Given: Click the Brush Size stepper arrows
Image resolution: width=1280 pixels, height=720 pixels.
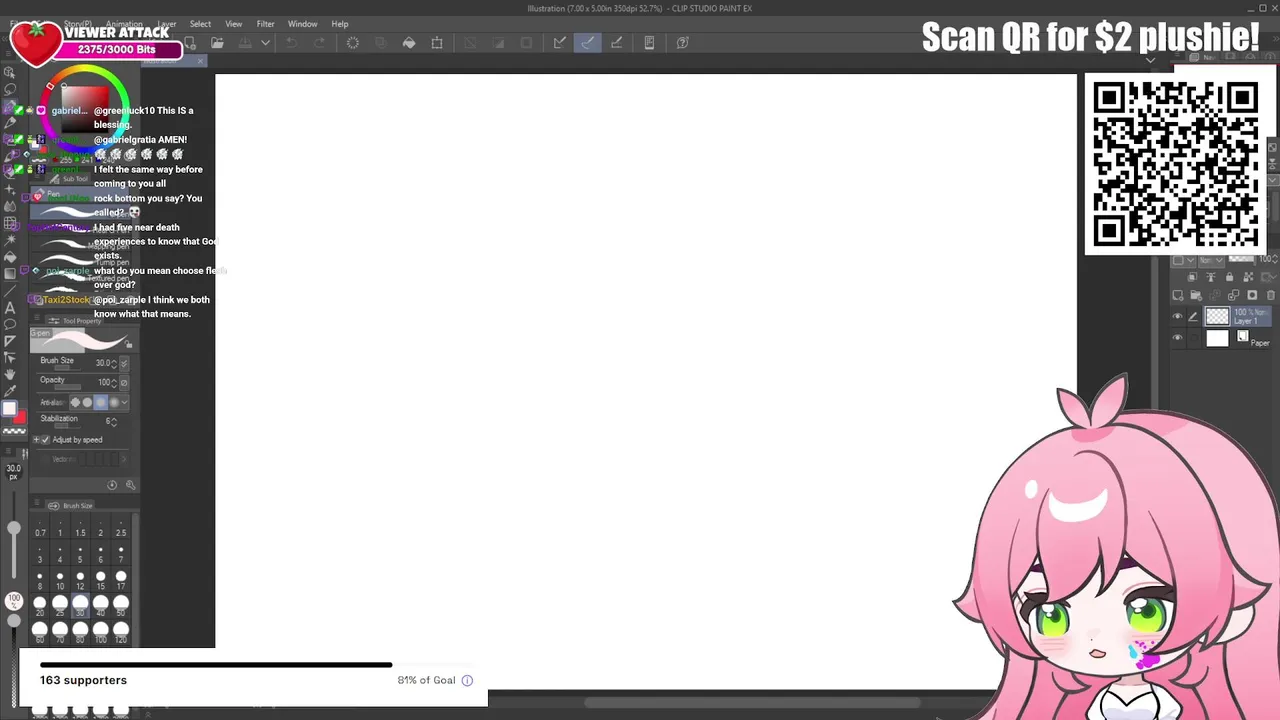Looking at the screenshot, I should click(x=114, y=363).
